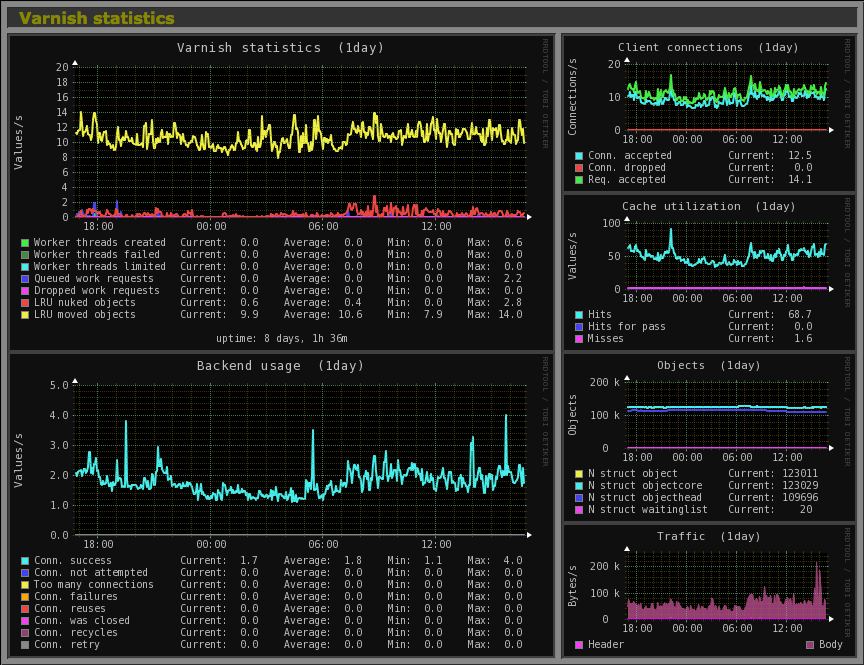864x665 pixels.
Task: Select the Conn. was closed legend swatch
Action: (x=25, y=621)
